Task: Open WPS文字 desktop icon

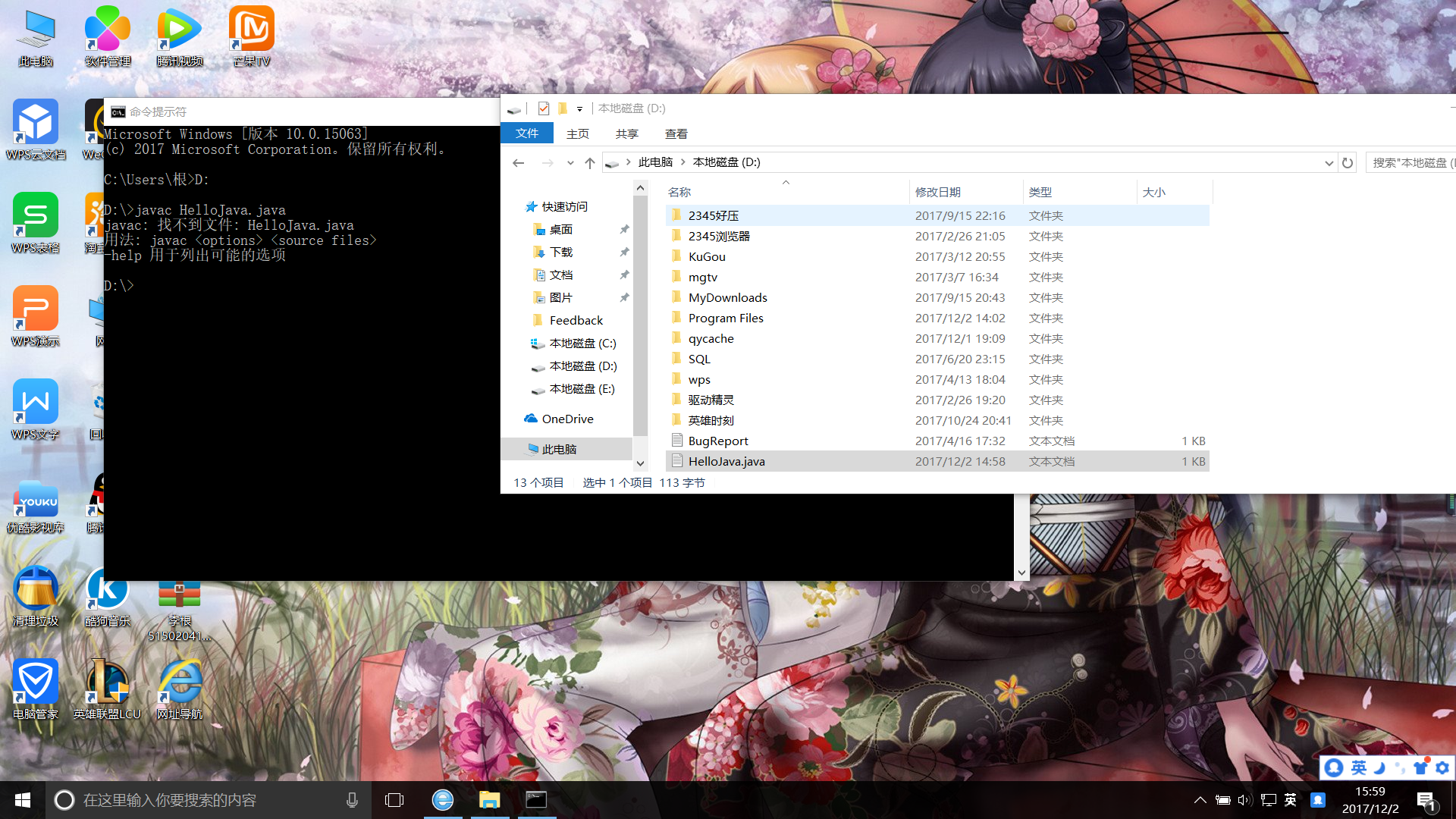Action: pyautogui.click(x=36, y=409)
